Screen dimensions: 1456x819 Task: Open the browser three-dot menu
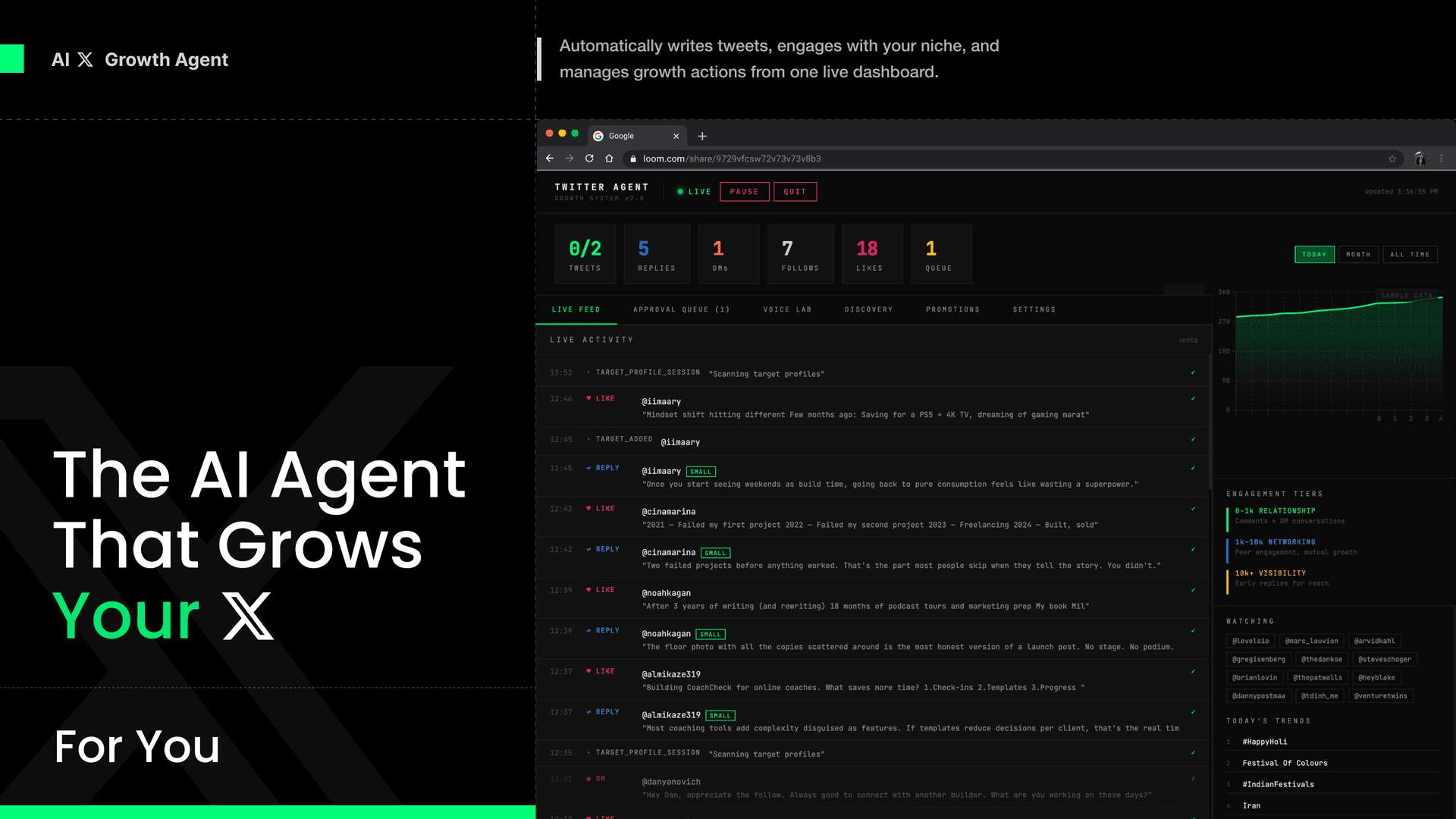click(x=1442, y=158)
